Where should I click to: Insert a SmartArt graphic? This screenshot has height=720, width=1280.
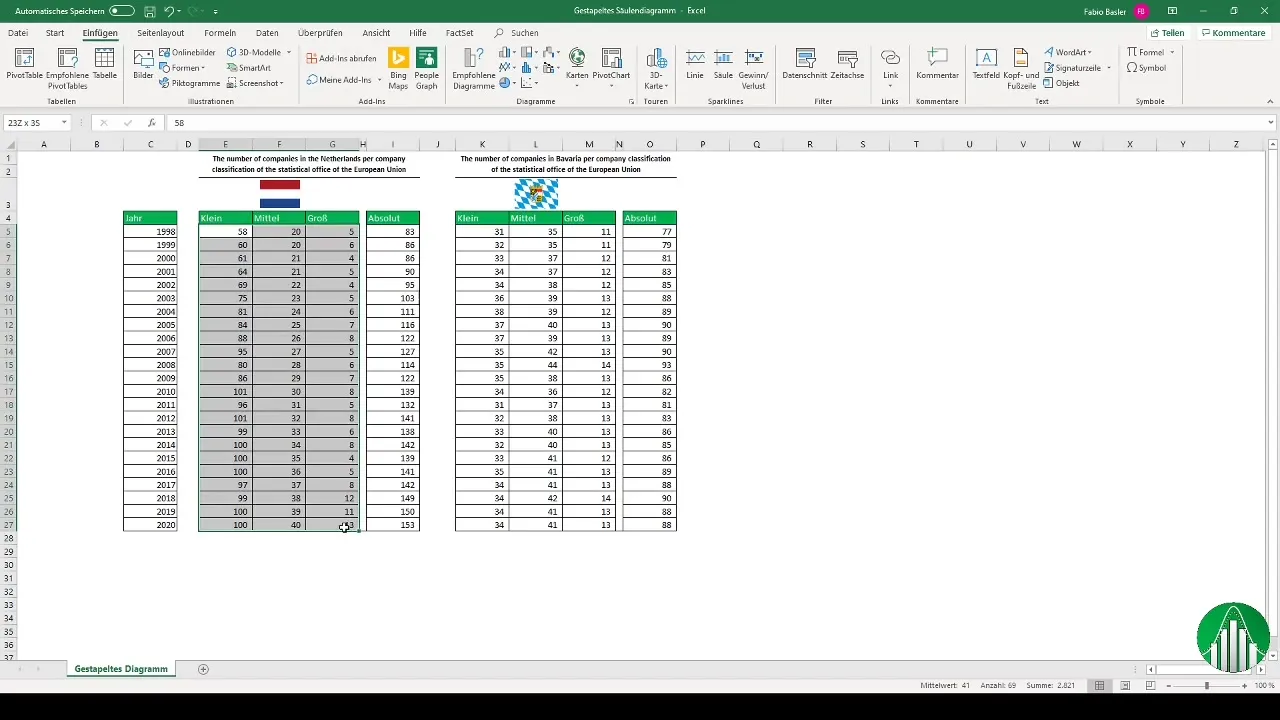248,68
